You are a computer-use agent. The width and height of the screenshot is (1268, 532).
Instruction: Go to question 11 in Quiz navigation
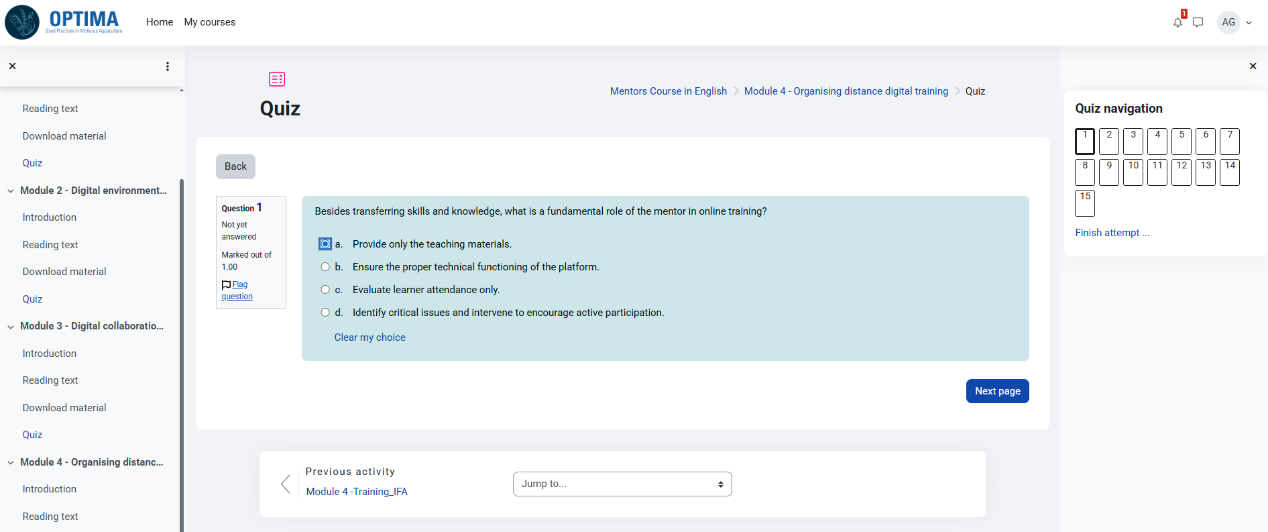point(1157,172)
